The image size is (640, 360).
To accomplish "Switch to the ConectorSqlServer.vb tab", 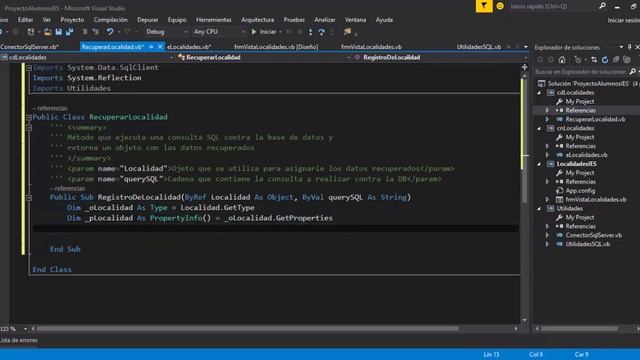I will 30,47.
